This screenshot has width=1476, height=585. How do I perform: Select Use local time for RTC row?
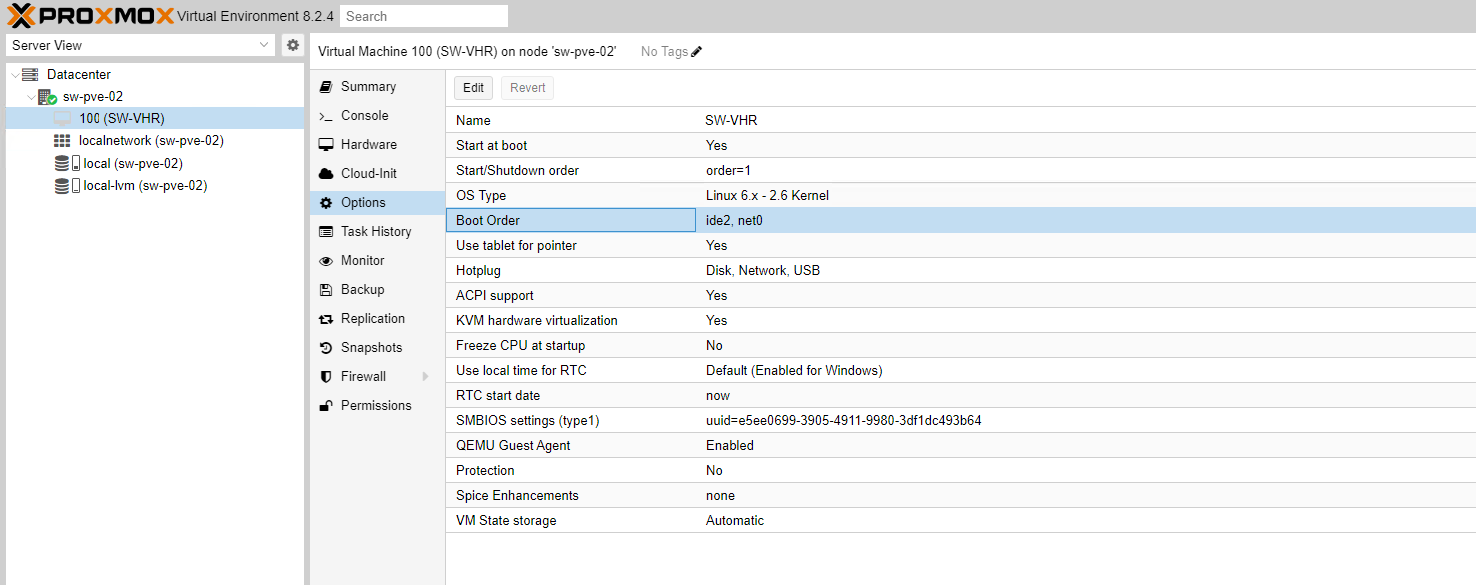(x=960, y=370)
